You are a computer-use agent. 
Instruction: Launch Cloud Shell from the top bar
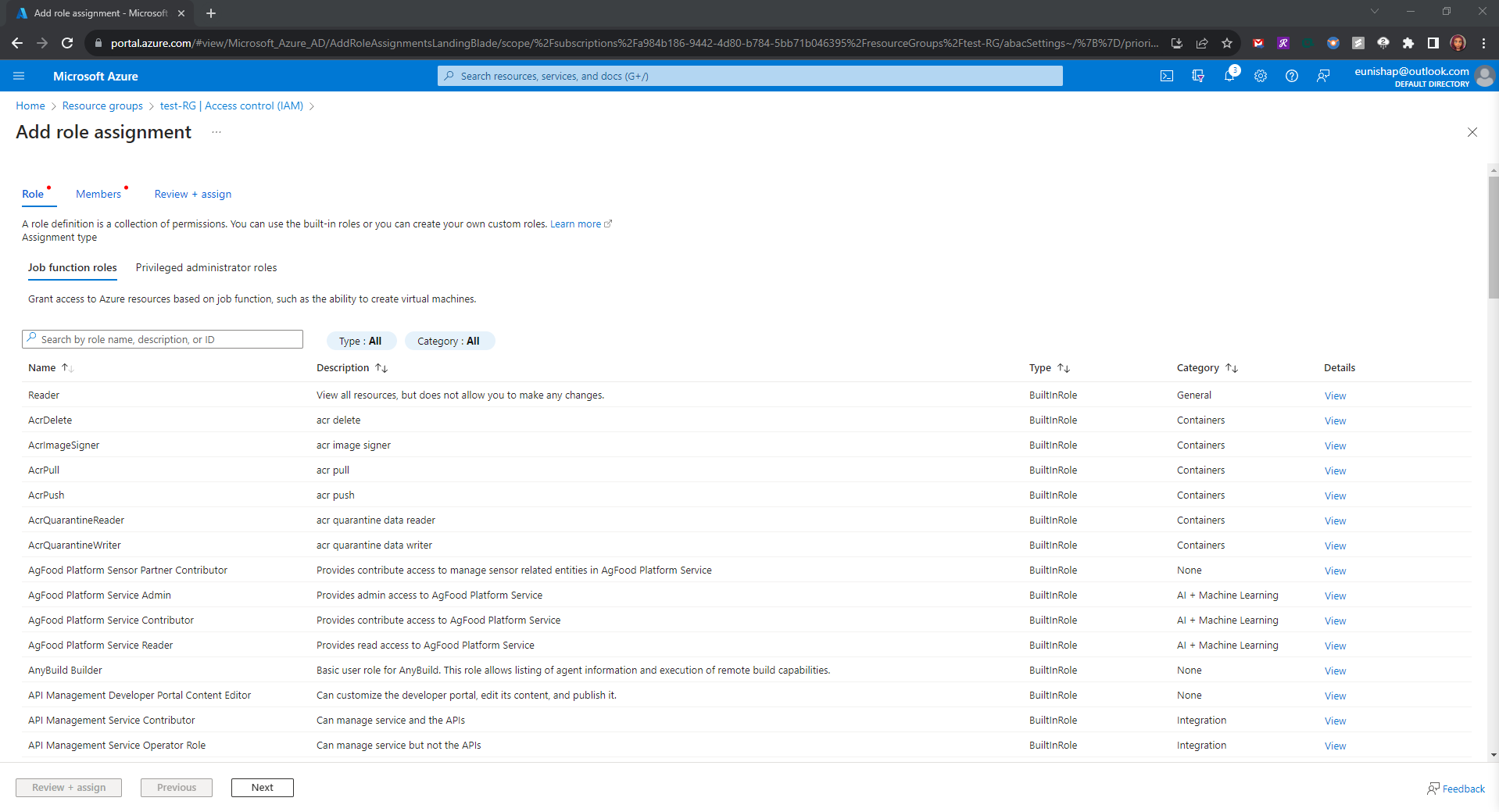click(1166, 76)
